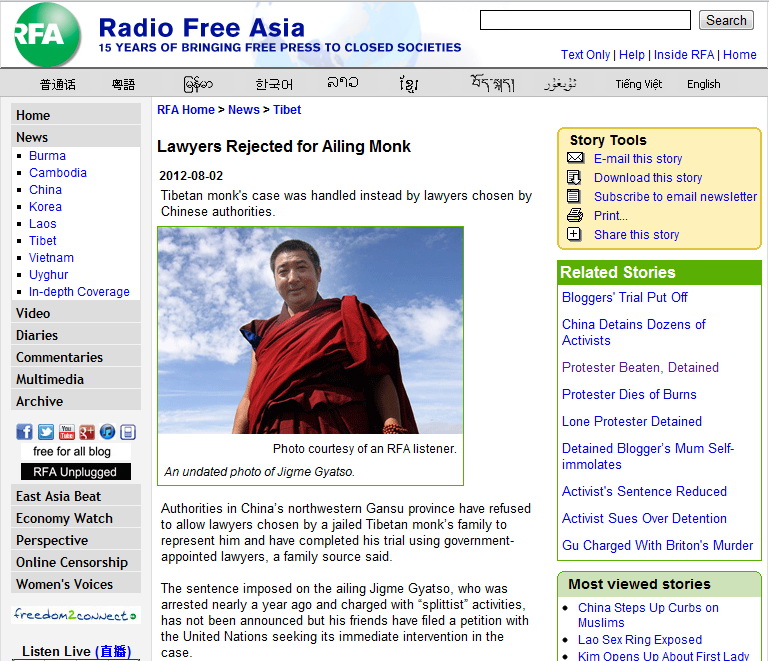Switch to Tibetan language

(492, 83)
